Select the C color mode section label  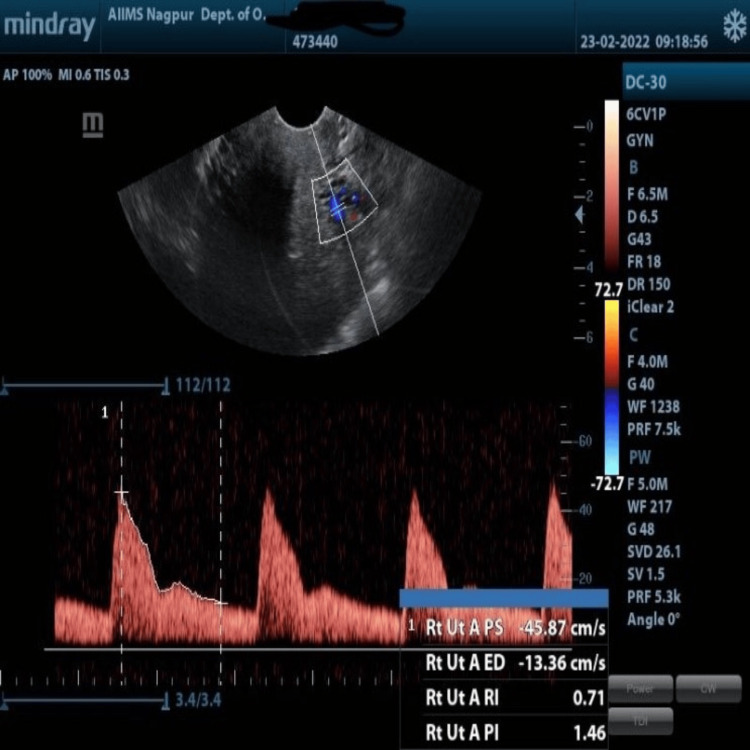633,335
